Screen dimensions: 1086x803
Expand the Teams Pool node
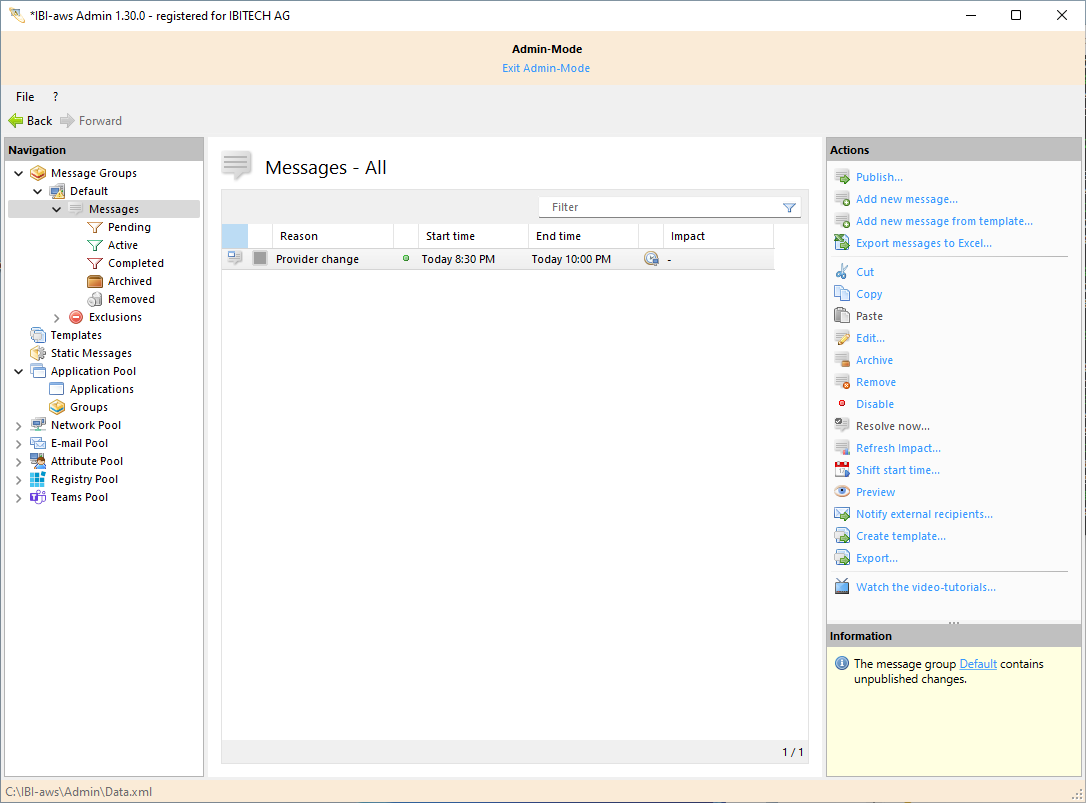point(19,497)
